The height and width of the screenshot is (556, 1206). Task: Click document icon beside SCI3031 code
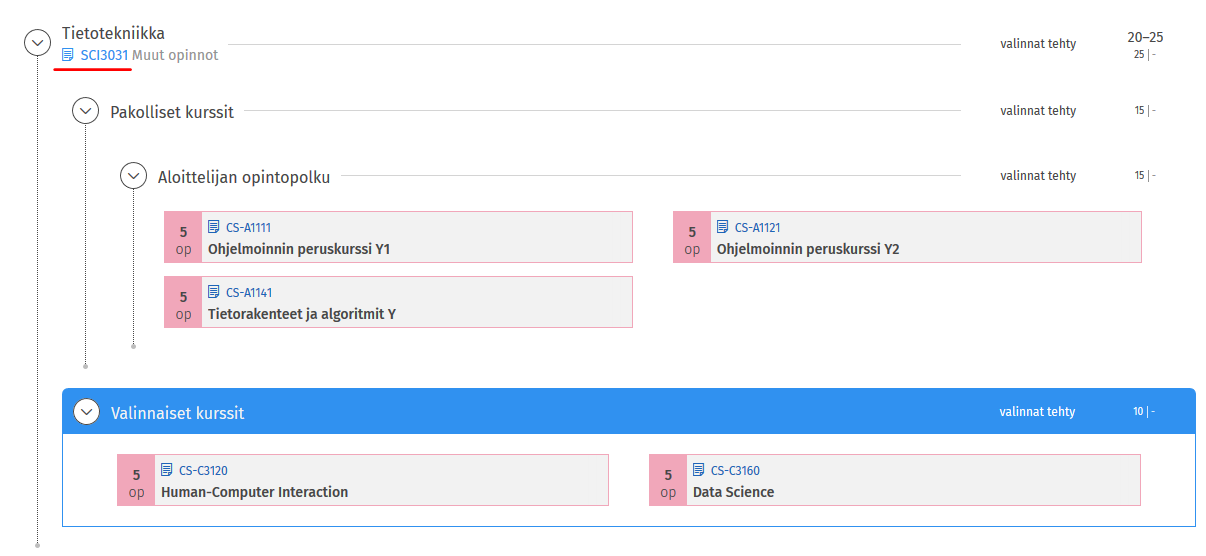coord(68,55)
